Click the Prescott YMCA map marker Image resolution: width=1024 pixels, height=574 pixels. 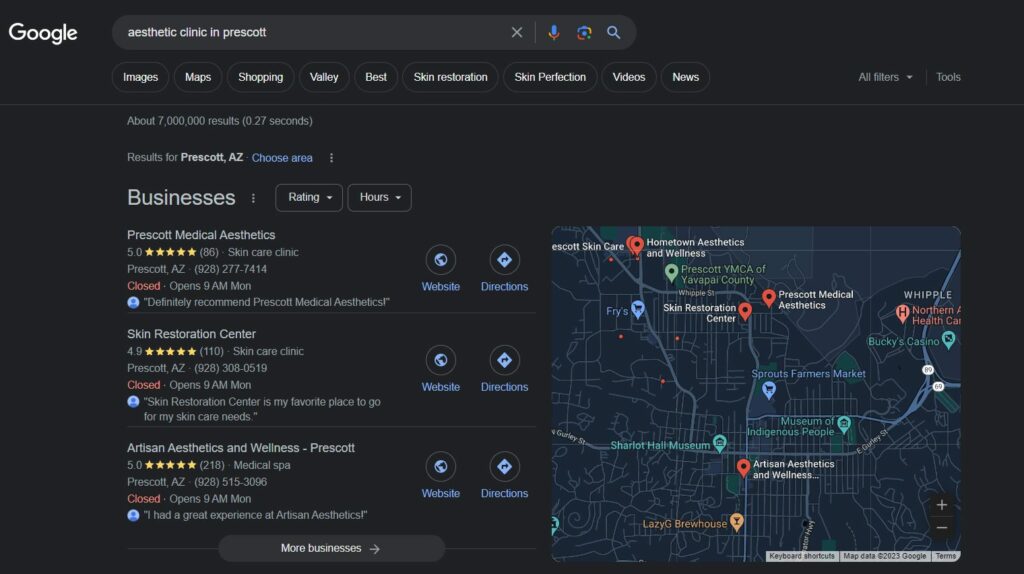[671, 272]
